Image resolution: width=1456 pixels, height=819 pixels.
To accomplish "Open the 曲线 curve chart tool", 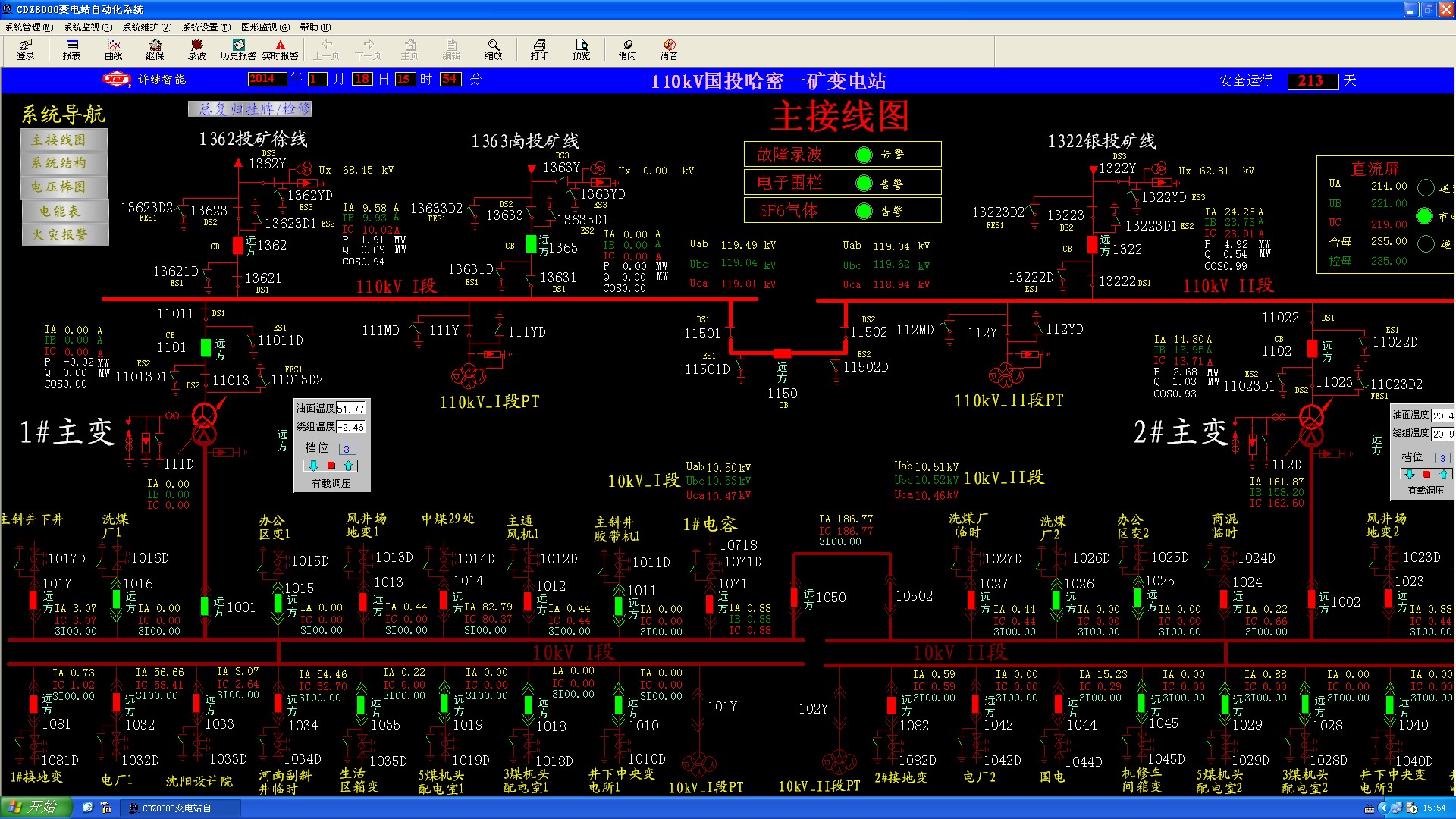I will pos(114,49).
